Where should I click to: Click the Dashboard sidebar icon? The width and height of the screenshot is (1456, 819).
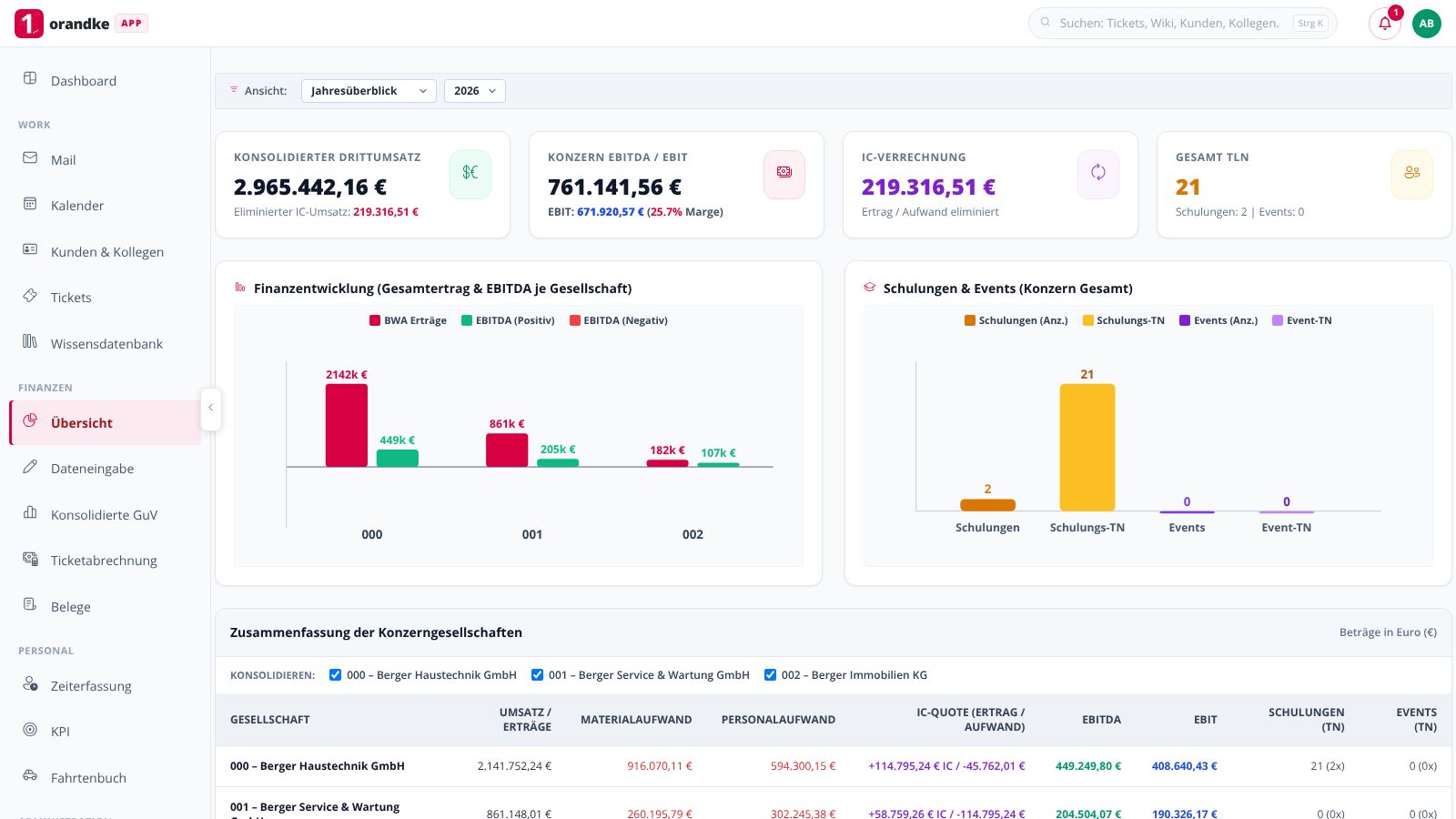click(30, 79)
